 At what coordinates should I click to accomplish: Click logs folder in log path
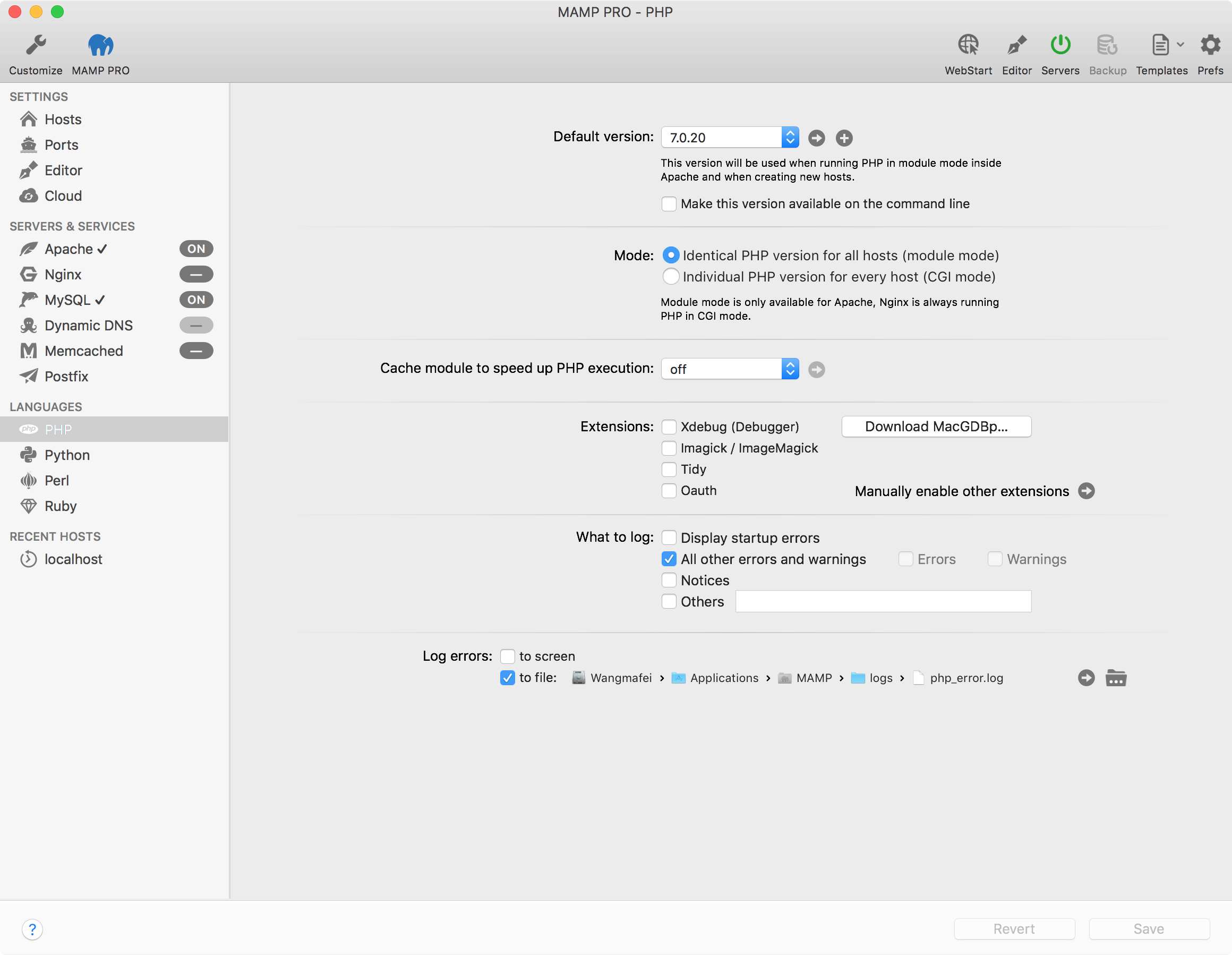coord(872,677)
